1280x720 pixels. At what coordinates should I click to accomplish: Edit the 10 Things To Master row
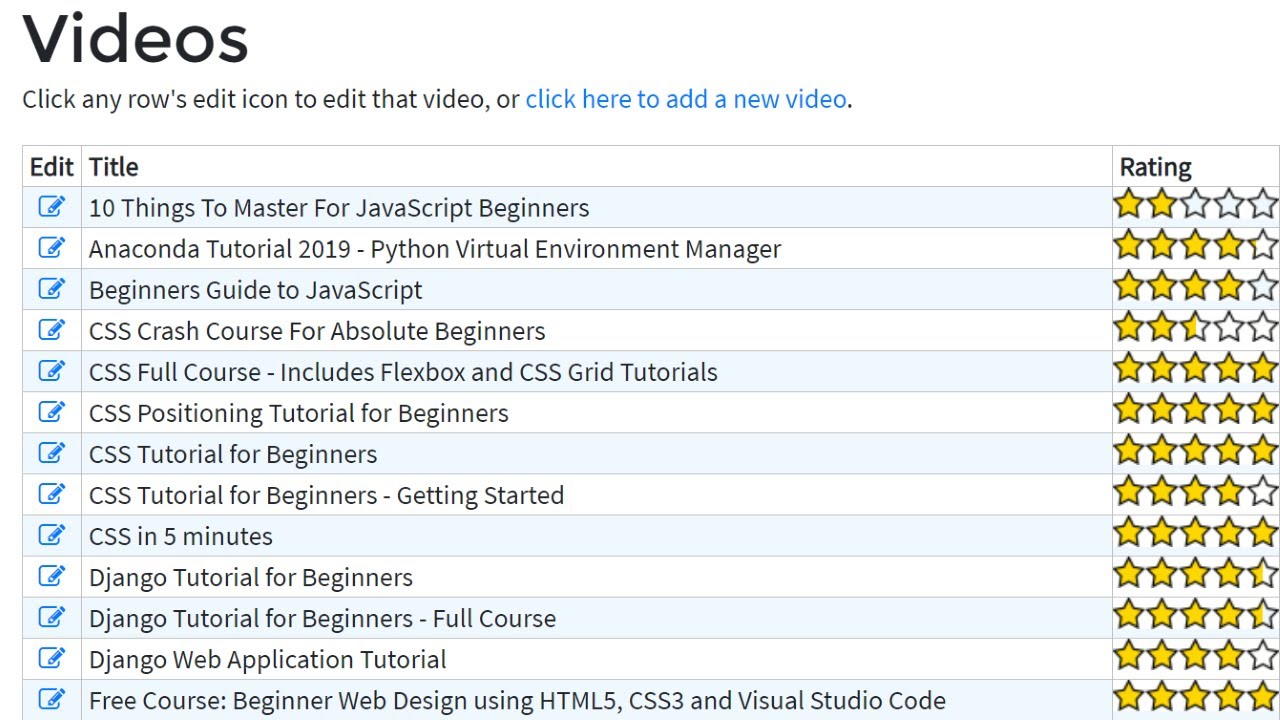52,207
